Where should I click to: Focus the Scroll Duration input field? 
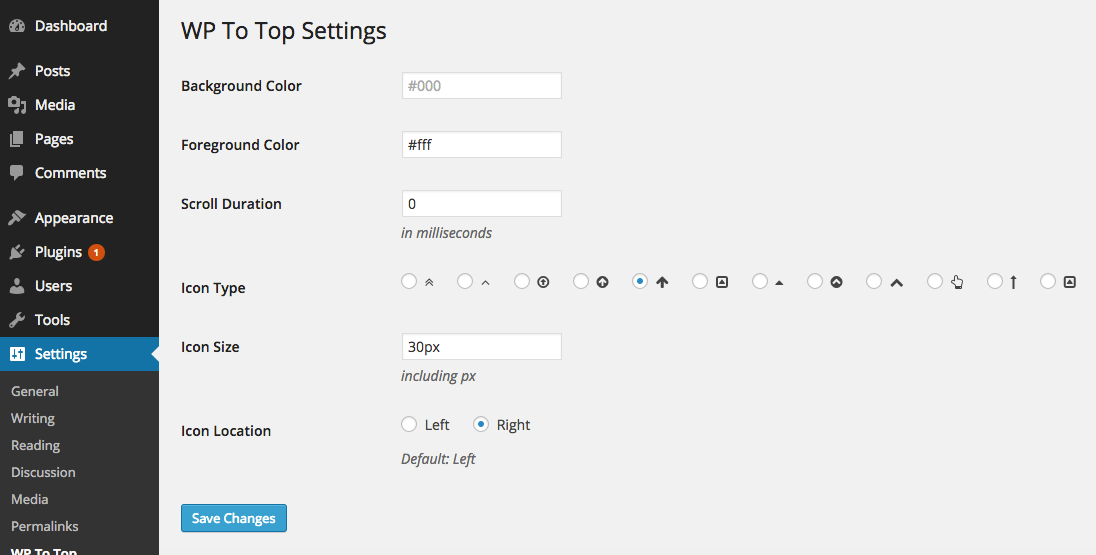(x=481, y=204)
